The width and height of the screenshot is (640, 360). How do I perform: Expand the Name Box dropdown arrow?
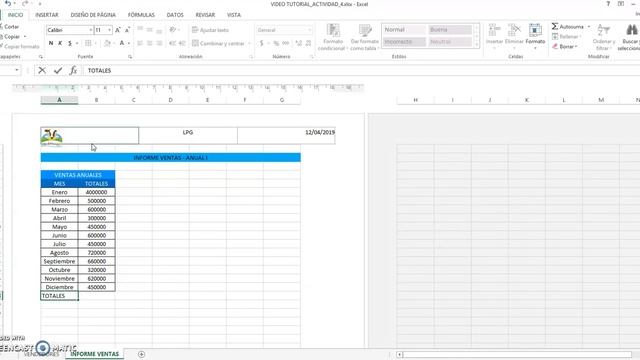pyautogui.click(x=17, y=70)
